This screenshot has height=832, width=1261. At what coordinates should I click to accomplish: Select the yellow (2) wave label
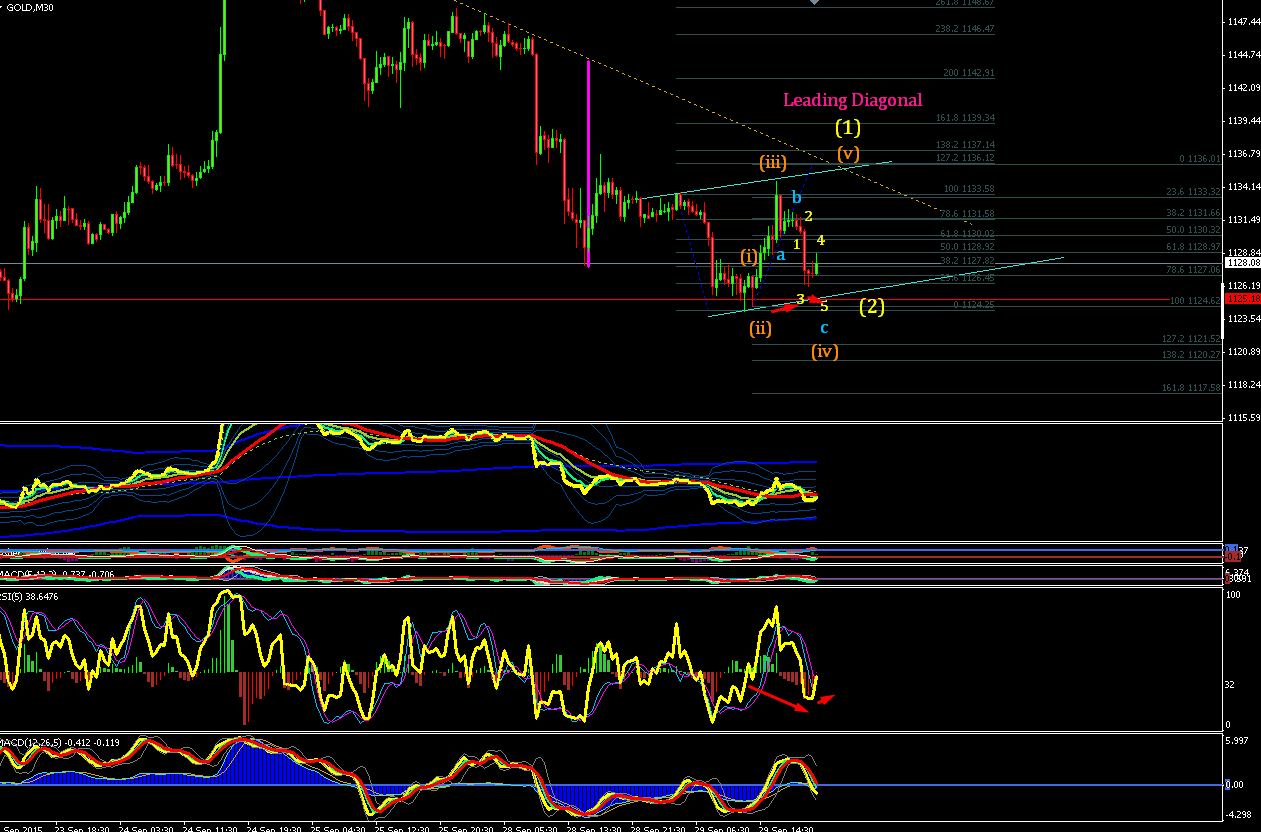point(872,307)
